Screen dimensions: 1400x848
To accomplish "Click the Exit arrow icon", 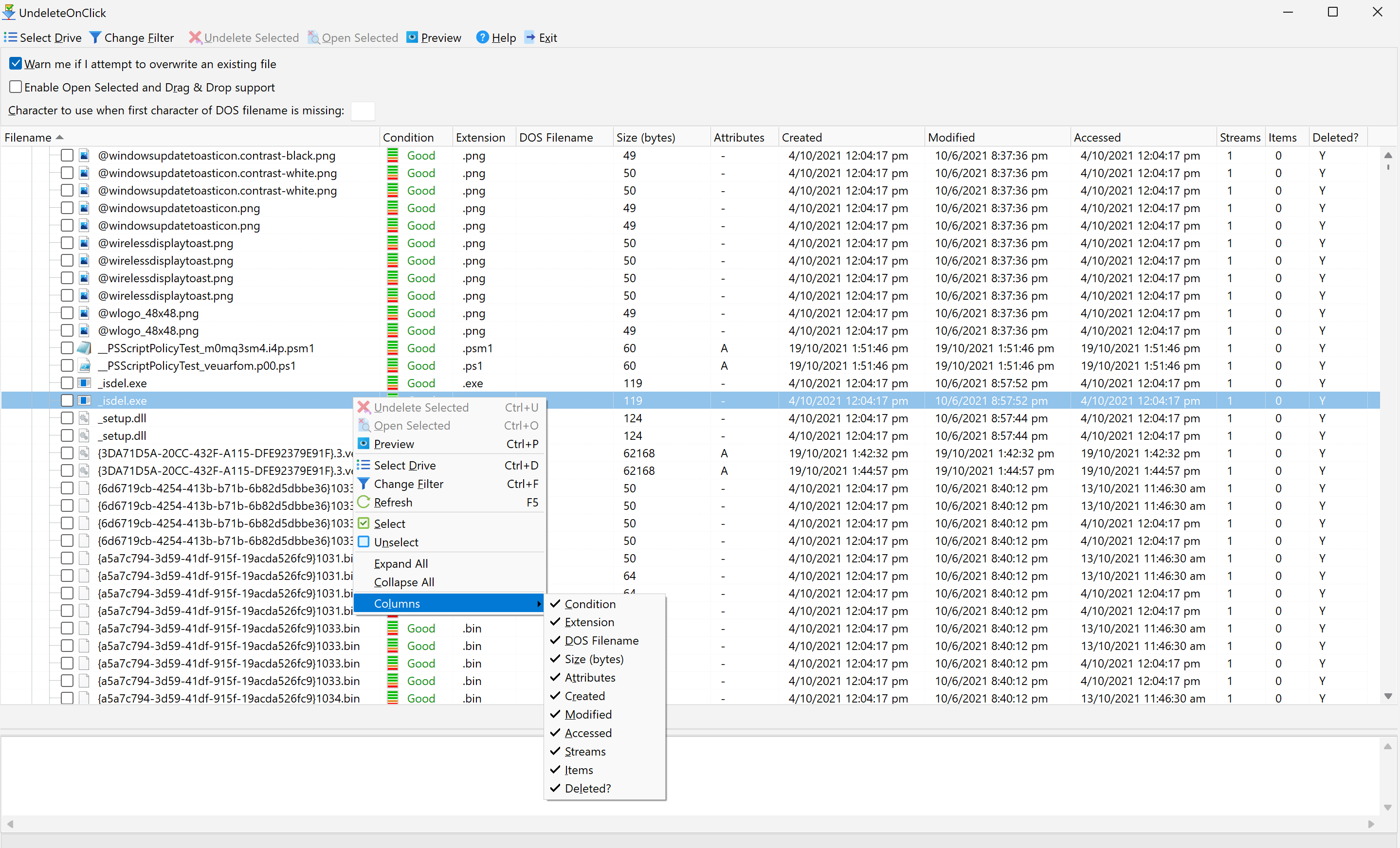I will [529, 37].
